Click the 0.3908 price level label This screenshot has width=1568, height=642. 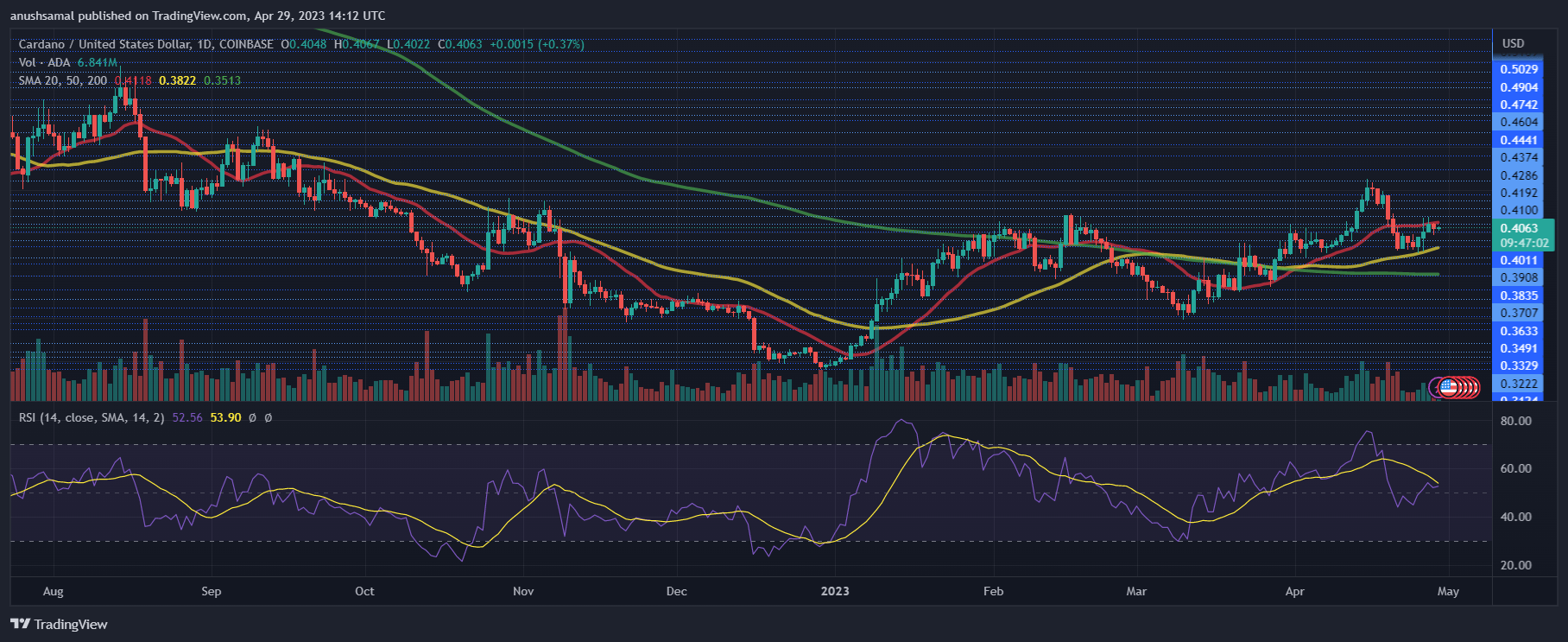[x=1519, y=277]
